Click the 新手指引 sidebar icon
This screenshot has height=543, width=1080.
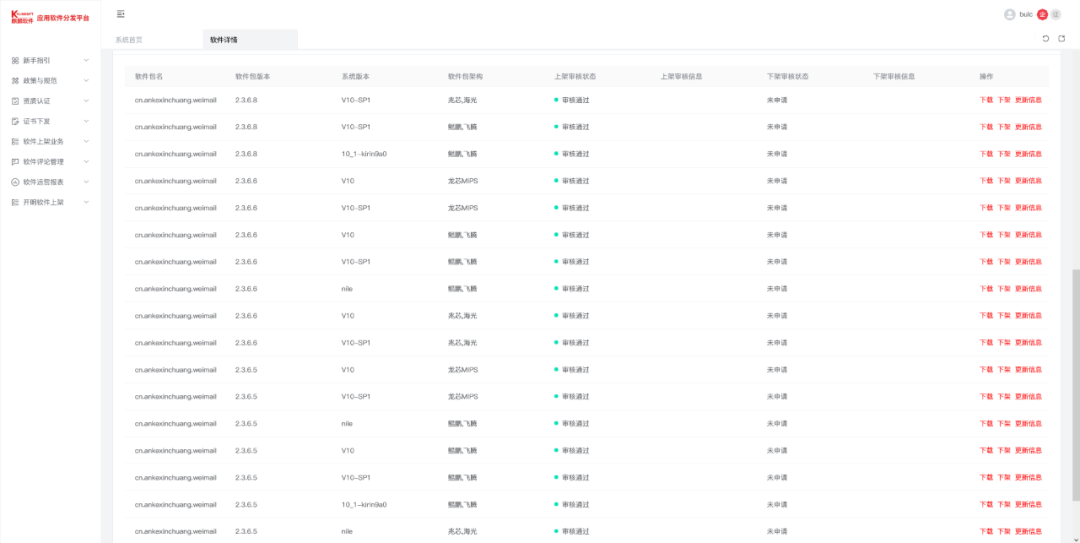pyautogui.click(x=15, y=60)
